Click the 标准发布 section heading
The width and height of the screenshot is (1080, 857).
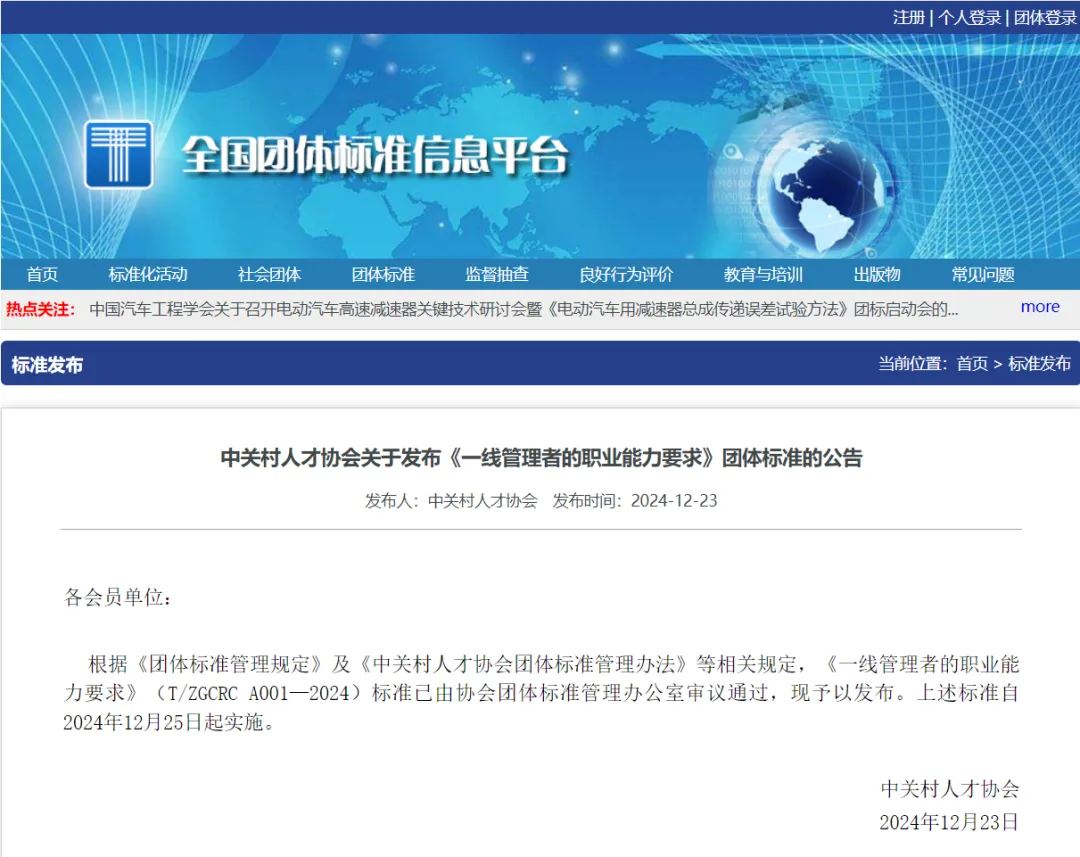pyautogui.click(x=48, y=364)
